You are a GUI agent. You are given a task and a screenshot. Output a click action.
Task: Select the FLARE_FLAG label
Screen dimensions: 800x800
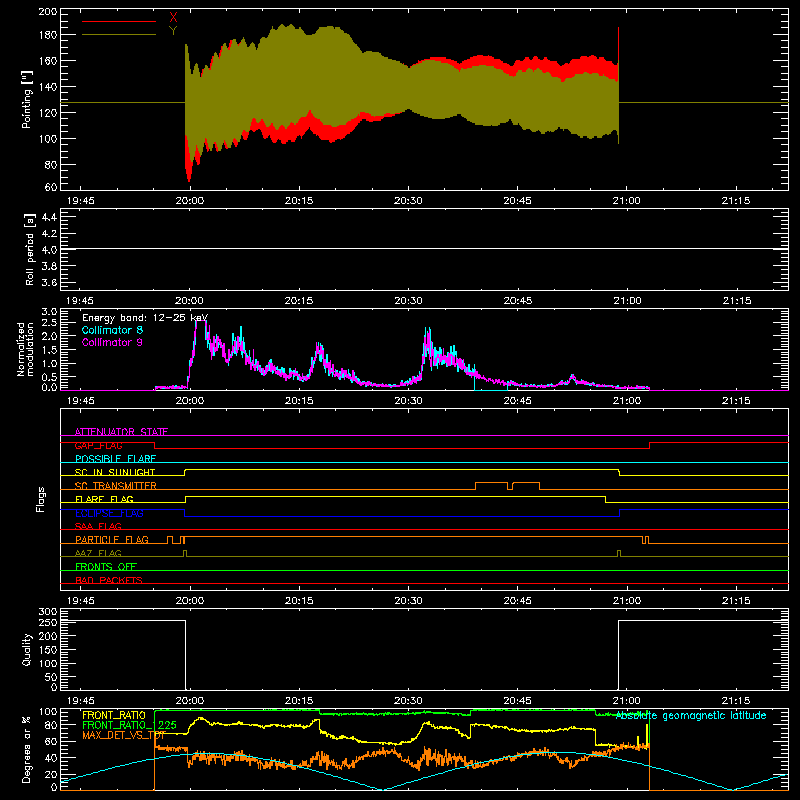click(104, 499)
